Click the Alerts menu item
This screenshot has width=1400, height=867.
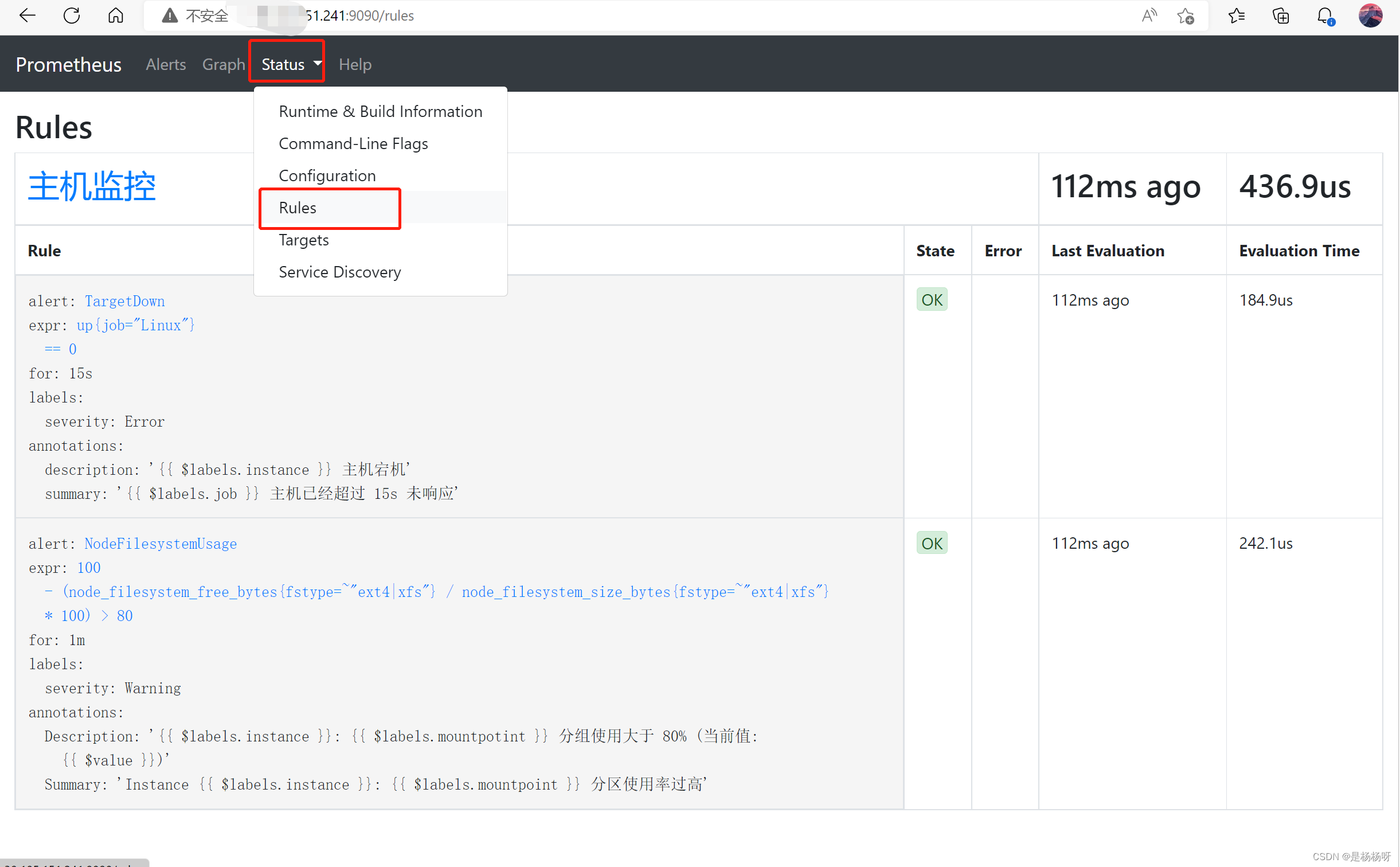coord(166,64)
